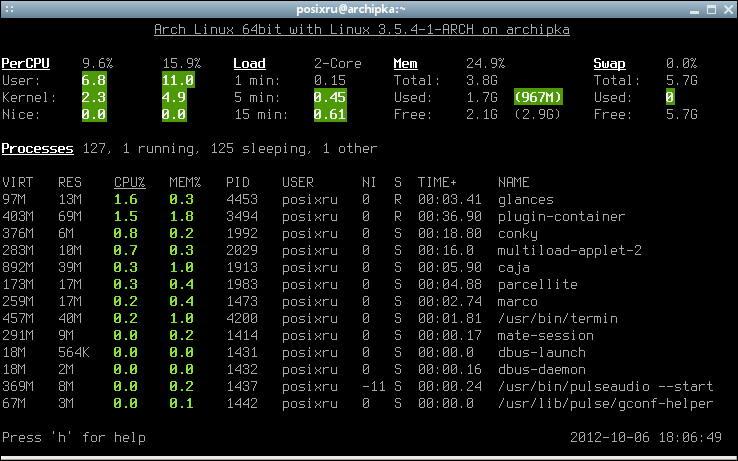Minimize the posixru@archipka terminal window
The image size is (738, 461).
(694, 10)
